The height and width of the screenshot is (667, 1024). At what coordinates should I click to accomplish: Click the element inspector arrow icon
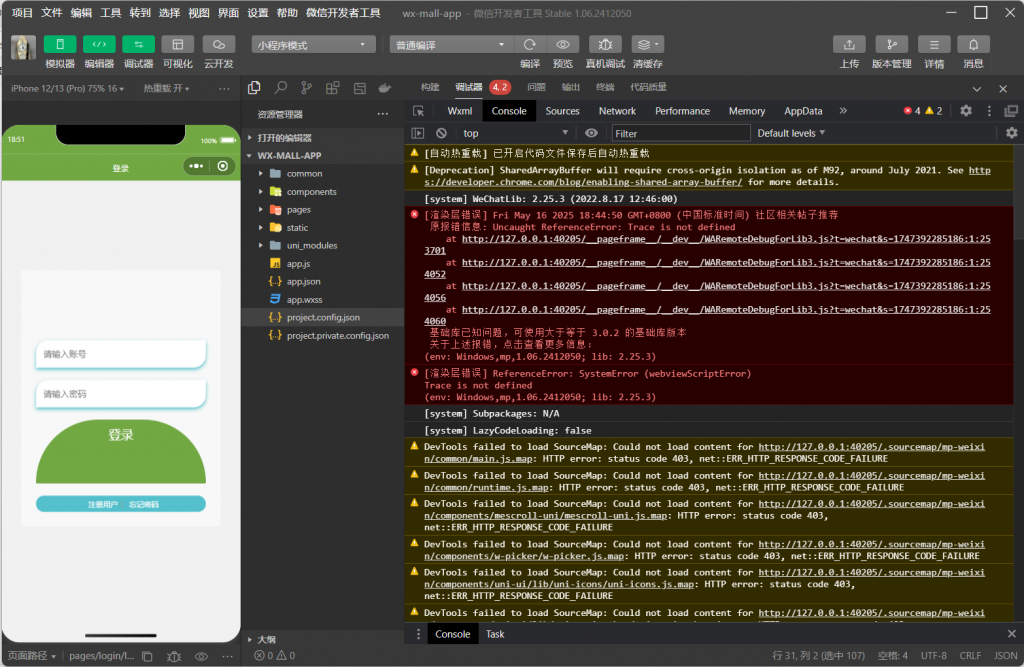(x=419, y=111)
